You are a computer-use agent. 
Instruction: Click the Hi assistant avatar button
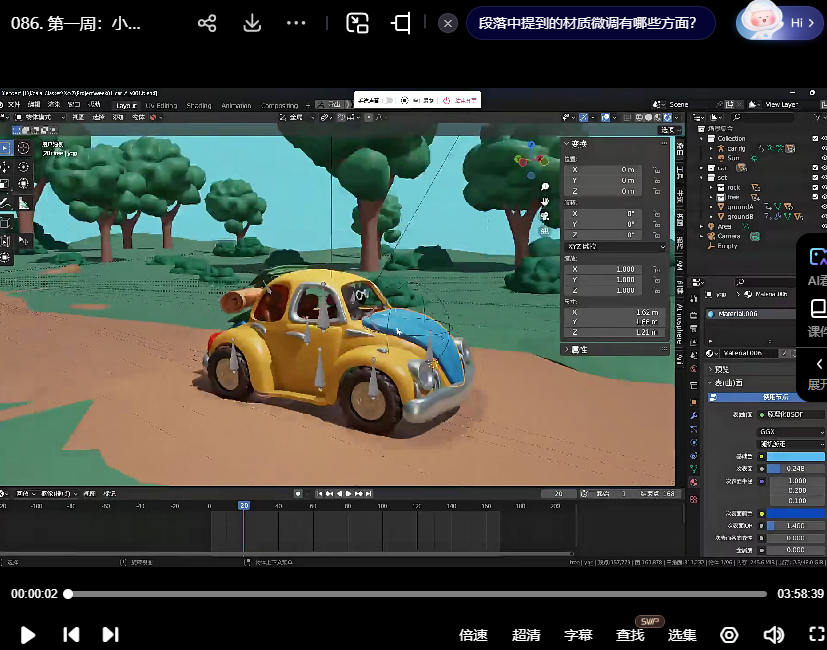pyautogui.click(x=780, y=23)
